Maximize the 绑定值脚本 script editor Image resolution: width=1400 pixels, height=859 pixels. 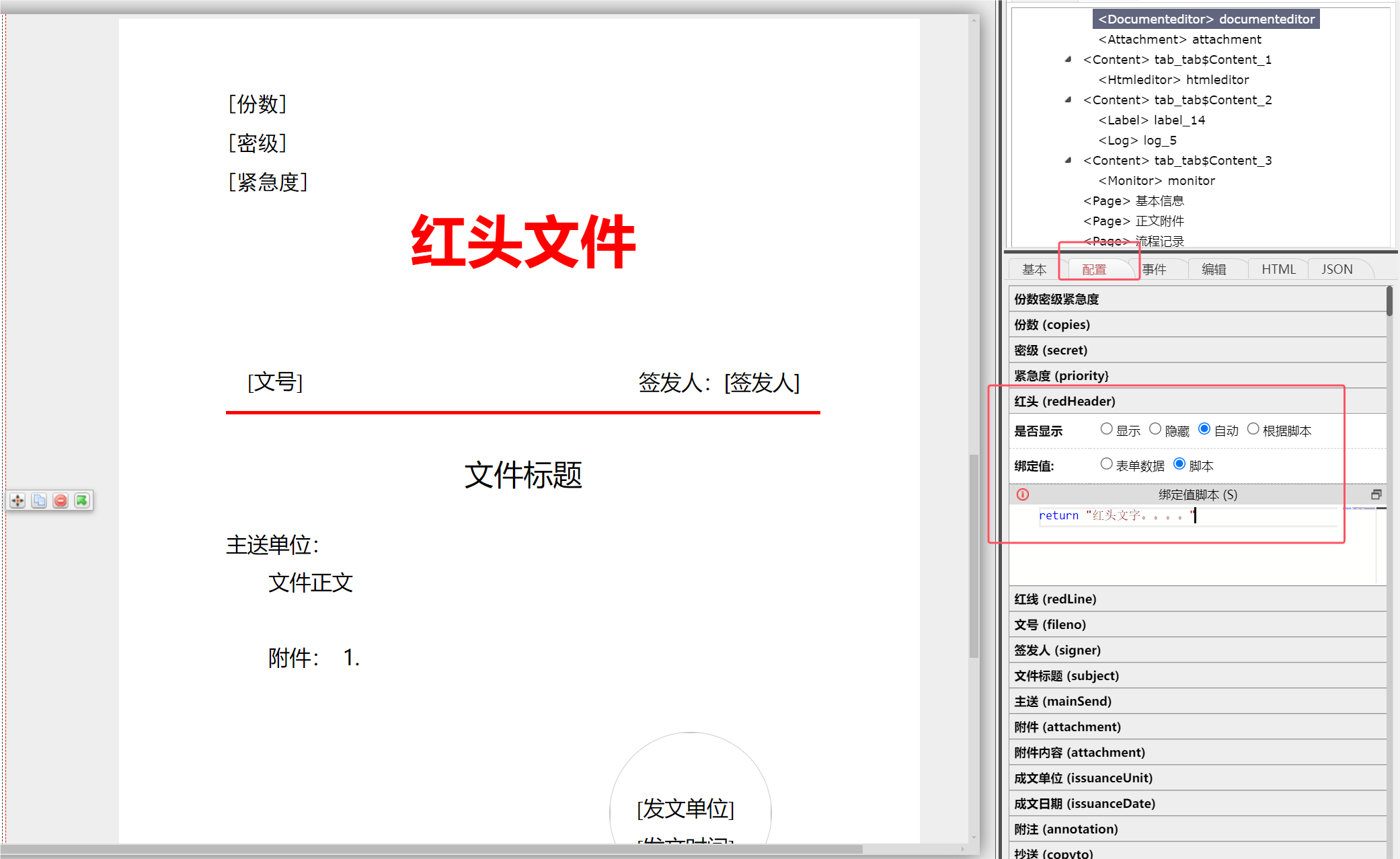coord(1376,494)
